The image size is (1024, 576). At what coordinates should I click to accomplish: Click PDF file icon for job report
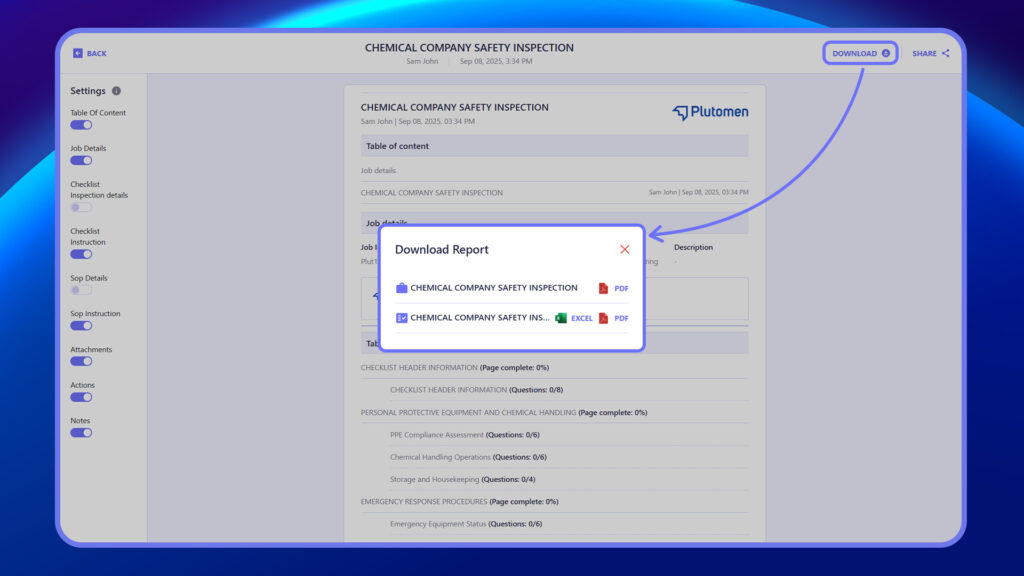[603, 288]
